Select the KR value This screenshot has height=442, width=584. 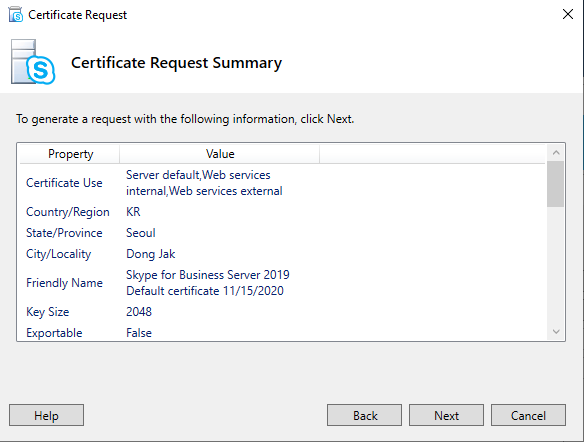click(133, 212)
